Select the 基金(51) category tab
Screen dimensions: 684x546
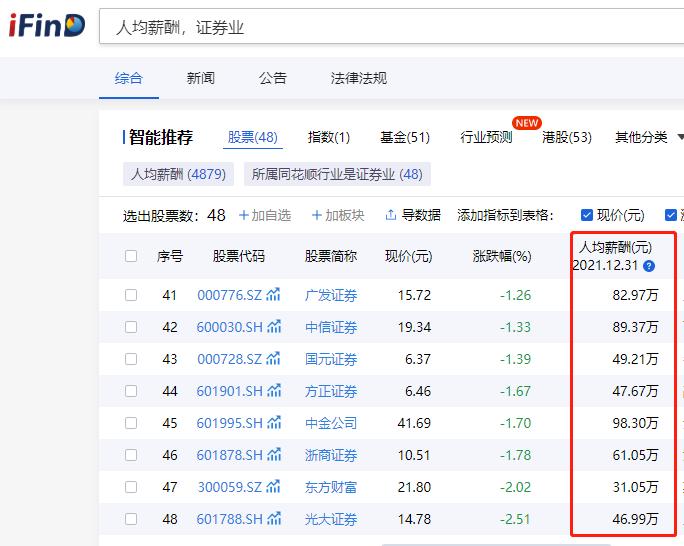pos(405,137)
